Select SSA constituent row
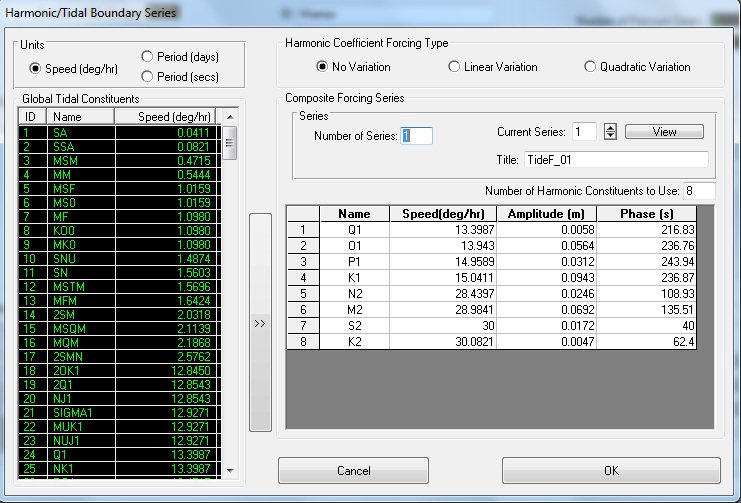741x503 pixels. [x=119, y=147]
